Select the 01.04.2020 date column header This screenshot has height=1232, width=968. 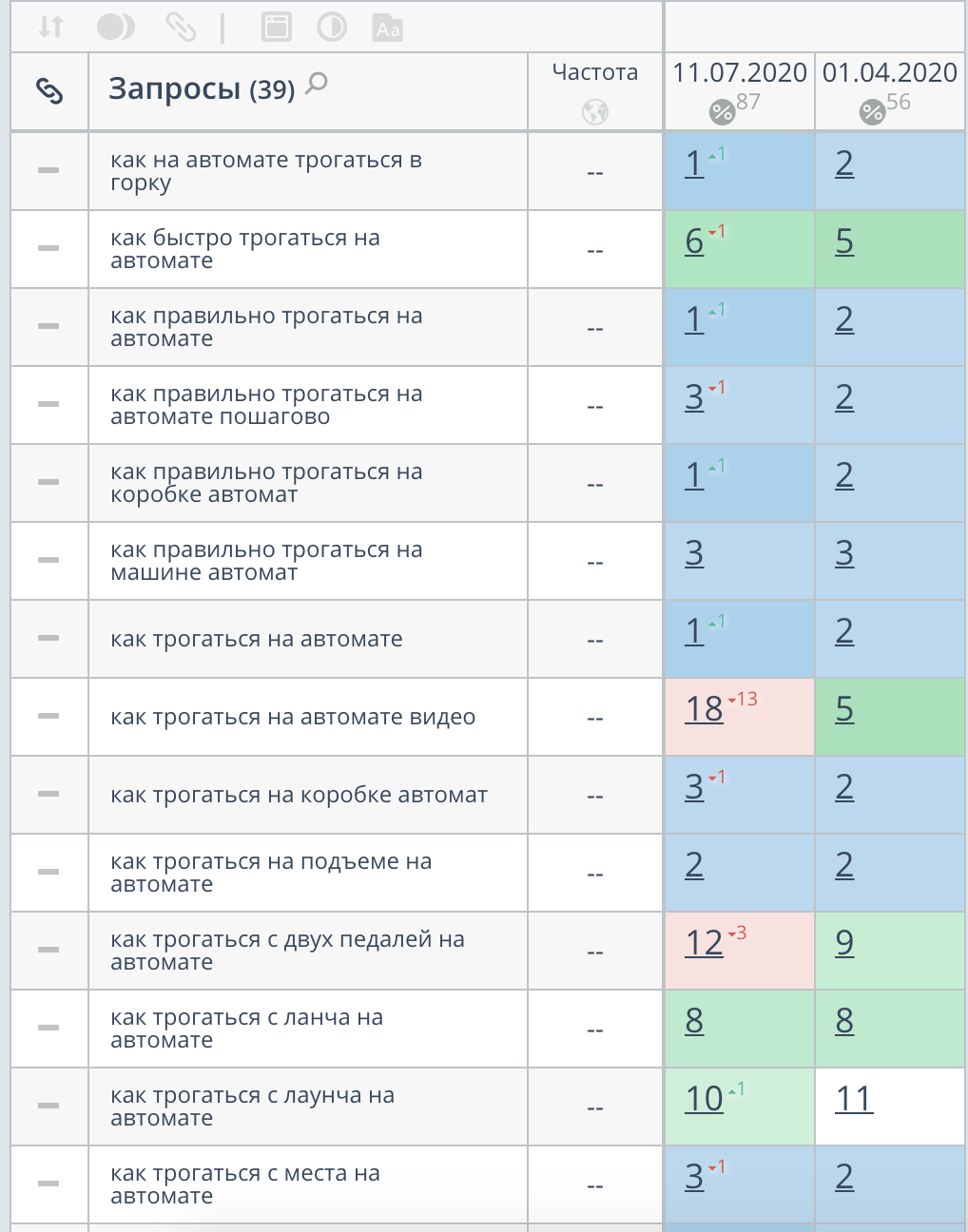pos(890,72)
